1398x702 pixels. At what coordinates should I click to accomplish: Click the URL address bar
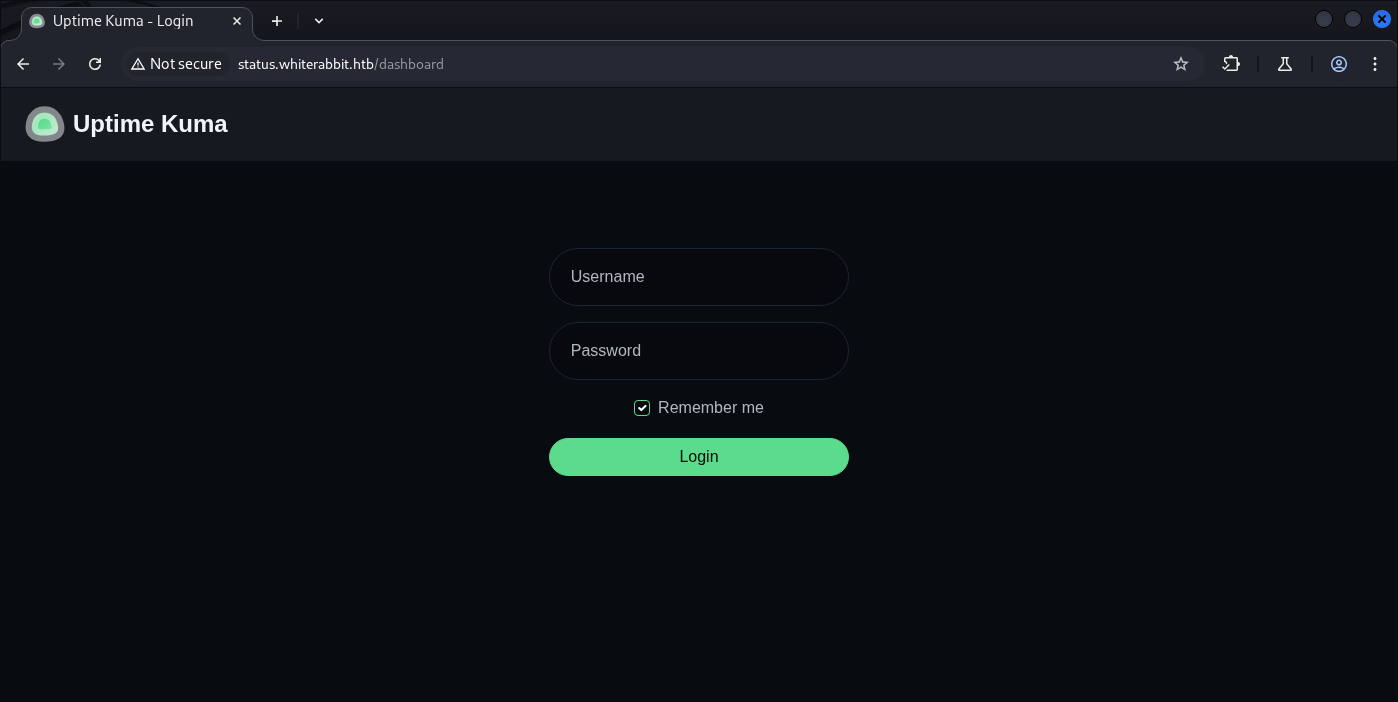700,64
